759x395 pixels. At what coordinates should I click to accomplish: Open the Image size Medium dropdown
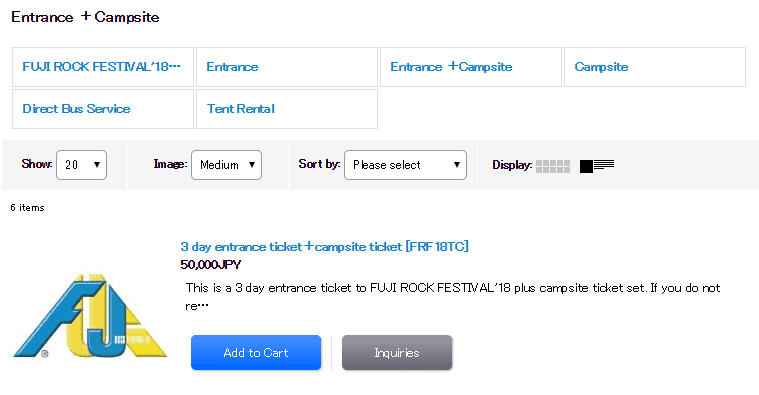pos(227,165)
